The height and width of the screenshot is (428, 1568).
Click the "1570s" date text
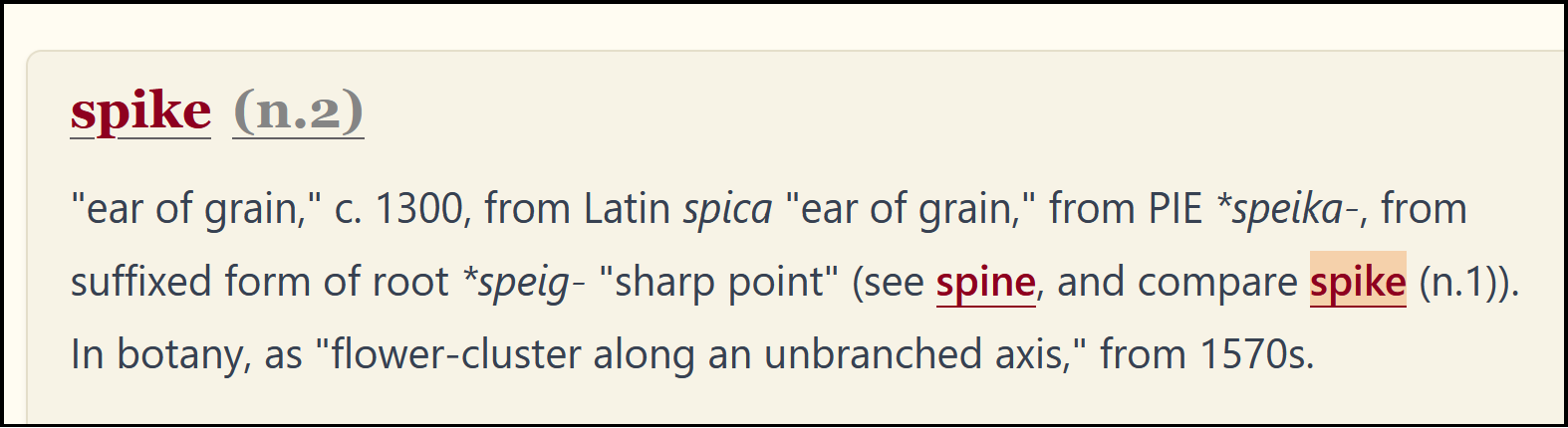point(1255,354)
